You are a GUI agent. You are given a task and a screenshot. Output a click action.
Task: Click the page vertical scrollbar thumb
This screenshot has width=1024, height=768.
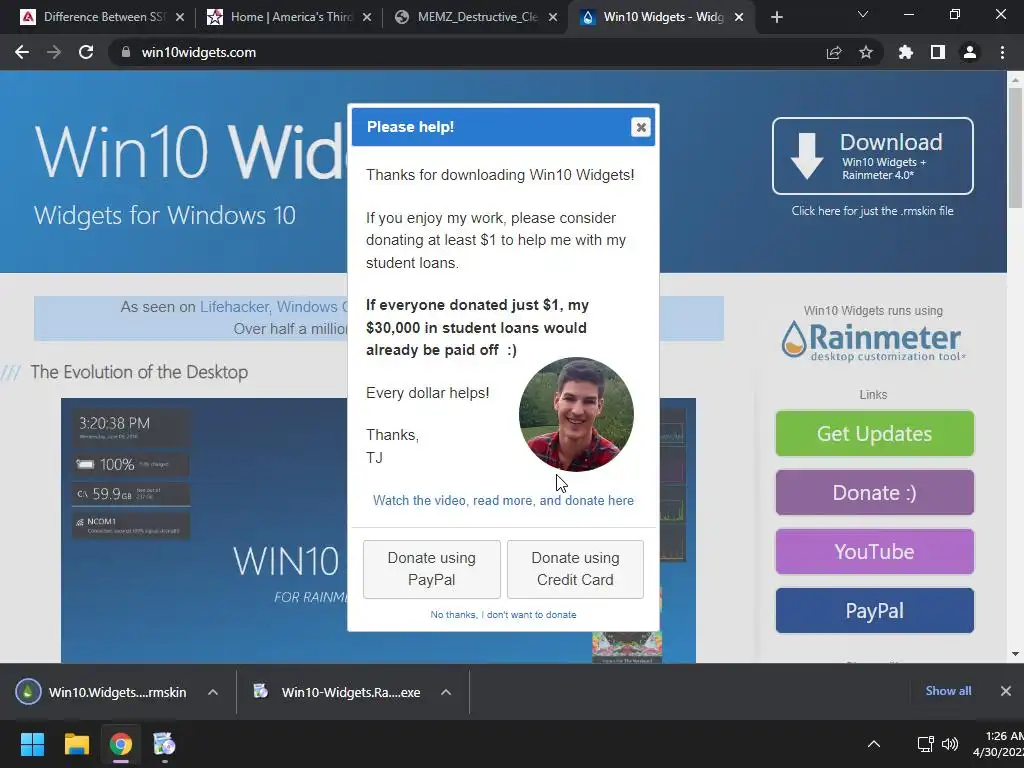point(1015,148)
